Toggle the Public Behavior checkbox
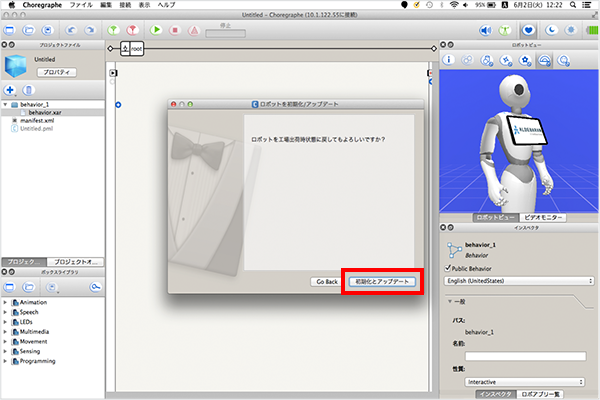The width and height of the screenshot is (600, 400). coord(448,268)
